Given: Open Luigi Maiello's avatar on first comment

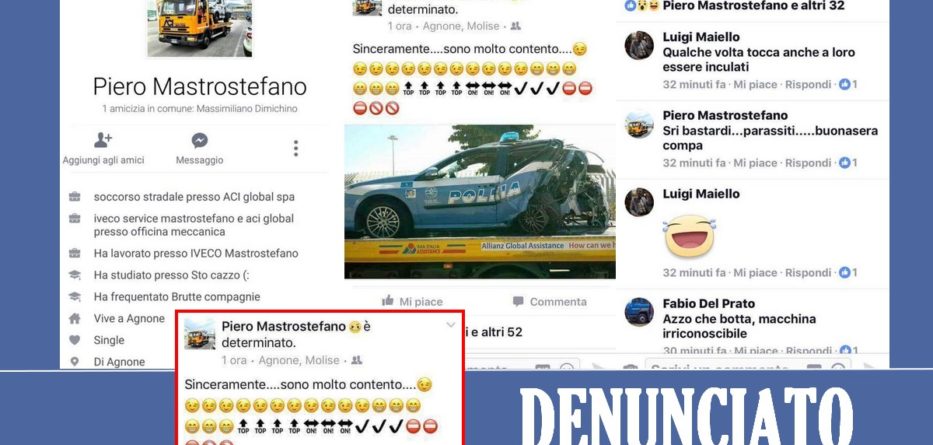Looking at the screenshot, I should click(x=639, y=45).
